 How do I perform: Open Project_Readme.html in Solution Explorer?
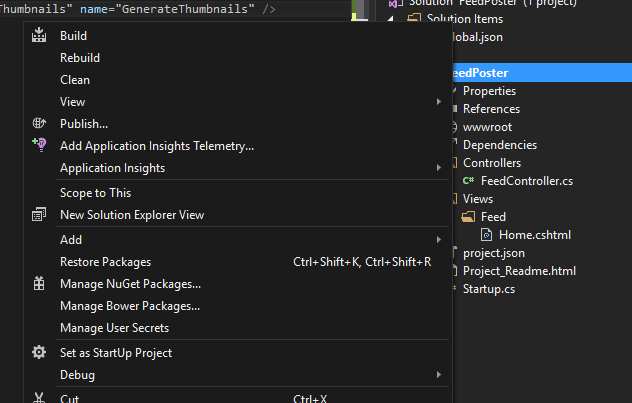(x=518, y=271)
